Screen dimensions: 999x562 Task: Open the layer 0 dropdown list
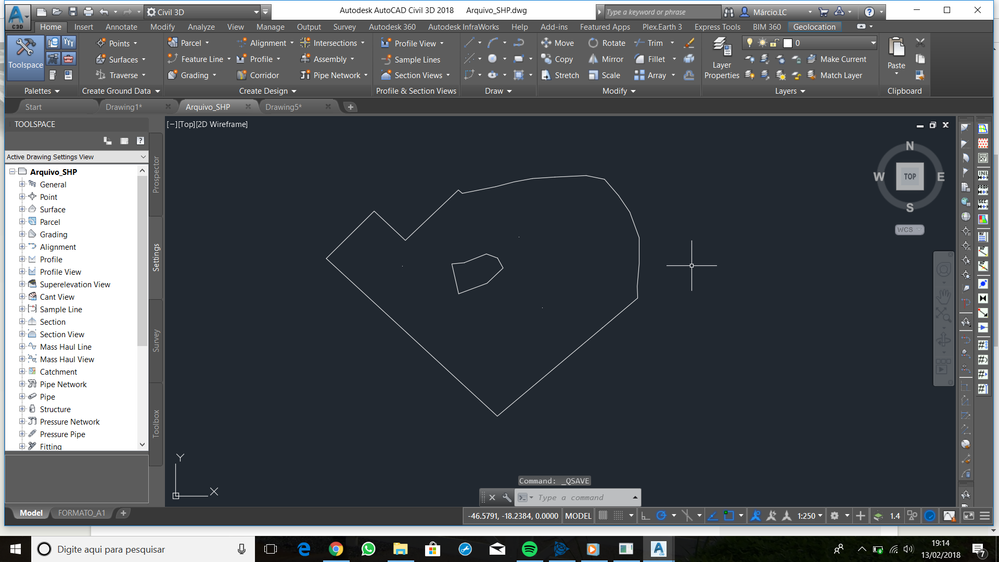tap(810, 43)
